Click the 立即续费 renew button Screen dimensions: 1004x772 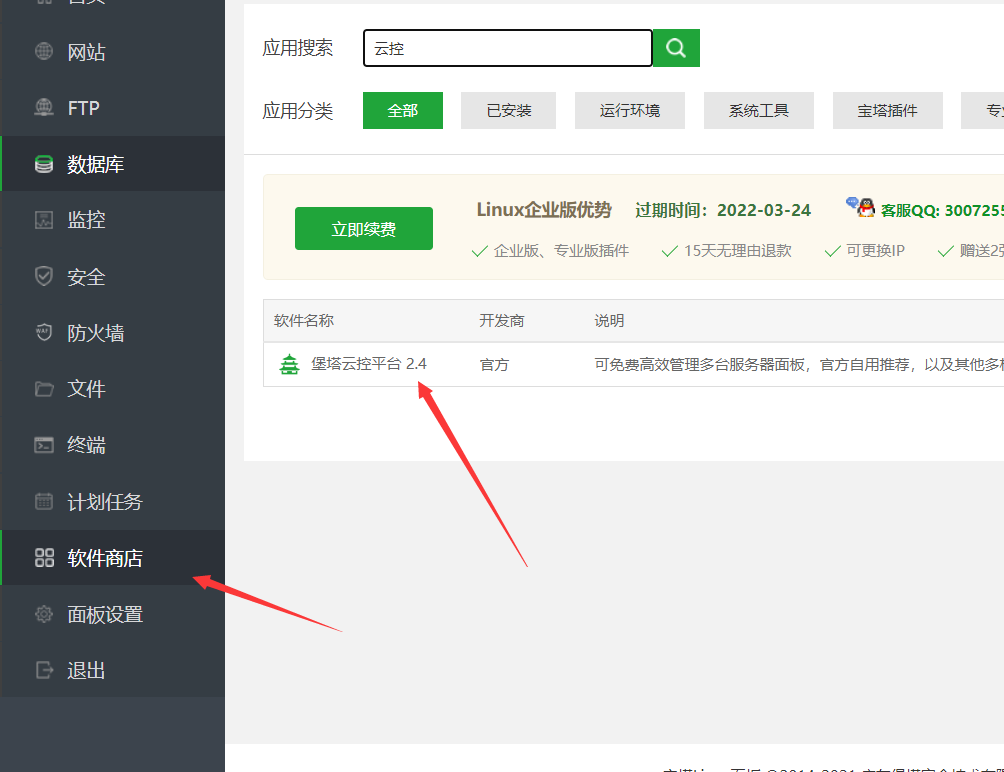point(364,229)
